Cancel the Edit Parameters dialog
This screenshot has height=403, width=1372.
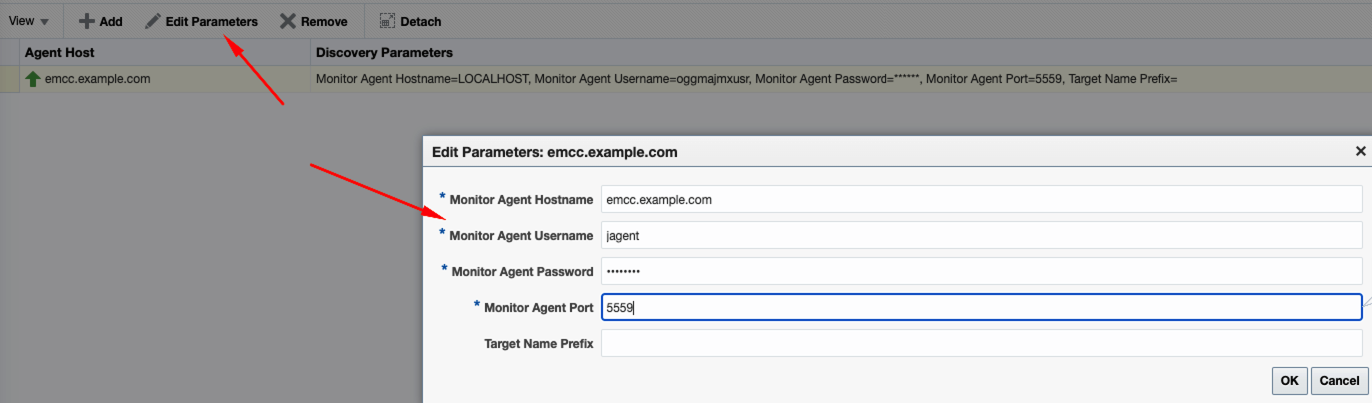click(x=1339, y=380)
